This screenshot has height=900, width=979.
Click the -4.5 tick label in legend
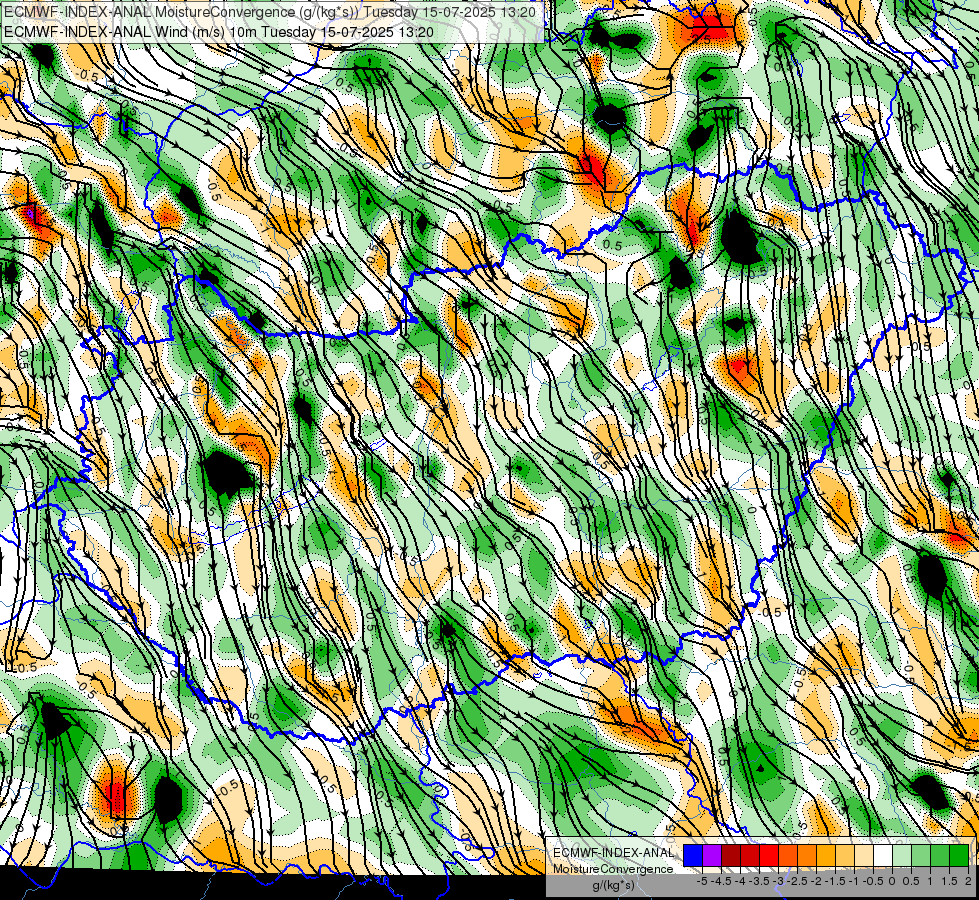tap(721, 881)
